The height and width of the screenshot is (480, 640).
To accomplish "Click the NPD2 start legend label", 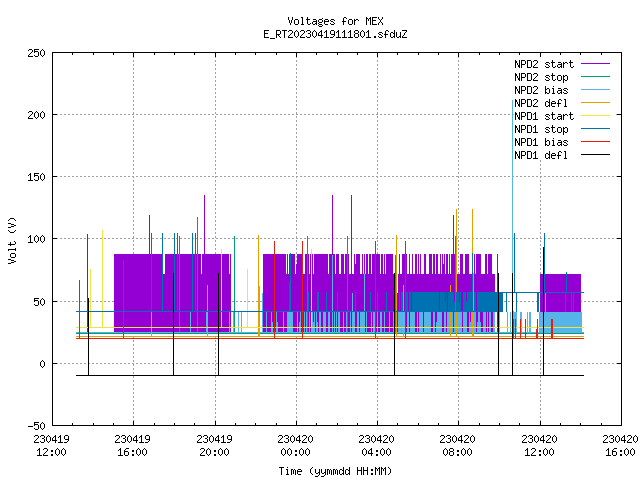I will [544, 64].
